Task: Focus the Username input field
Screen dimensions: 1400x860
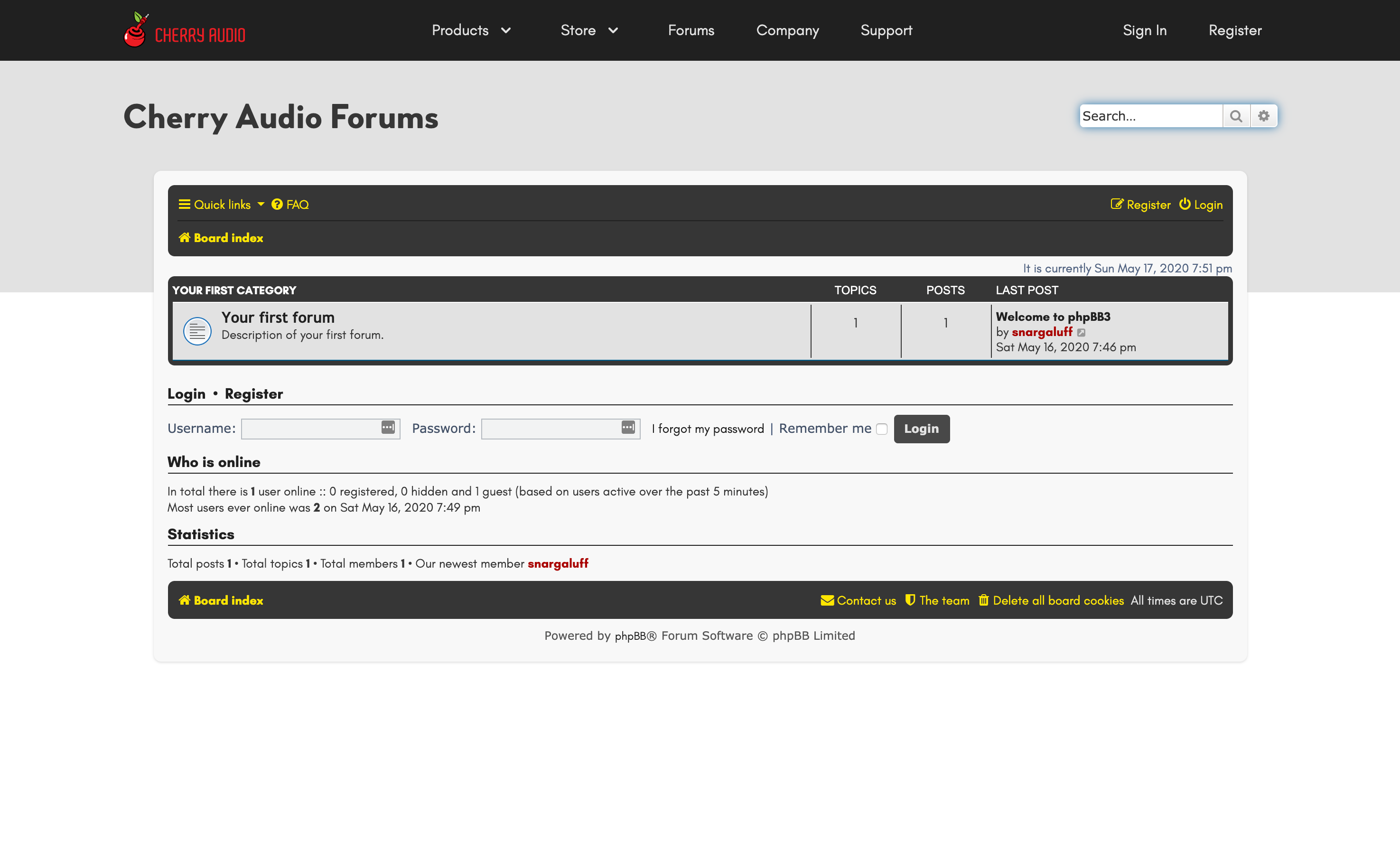Action: 321,429
